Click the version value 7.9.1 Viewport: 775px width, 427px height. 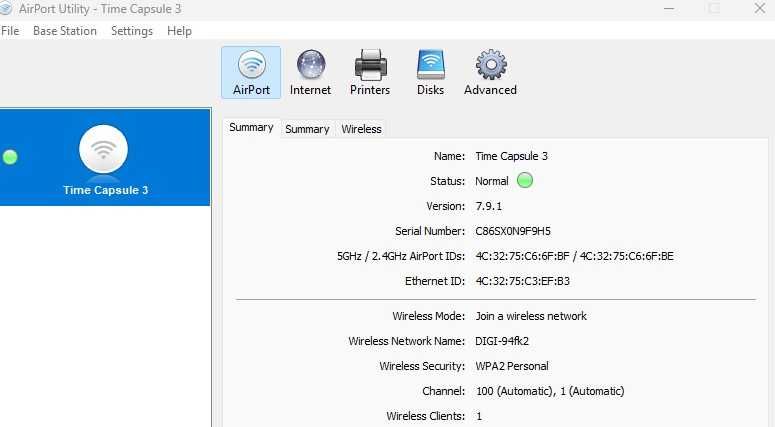pos(489,206)
